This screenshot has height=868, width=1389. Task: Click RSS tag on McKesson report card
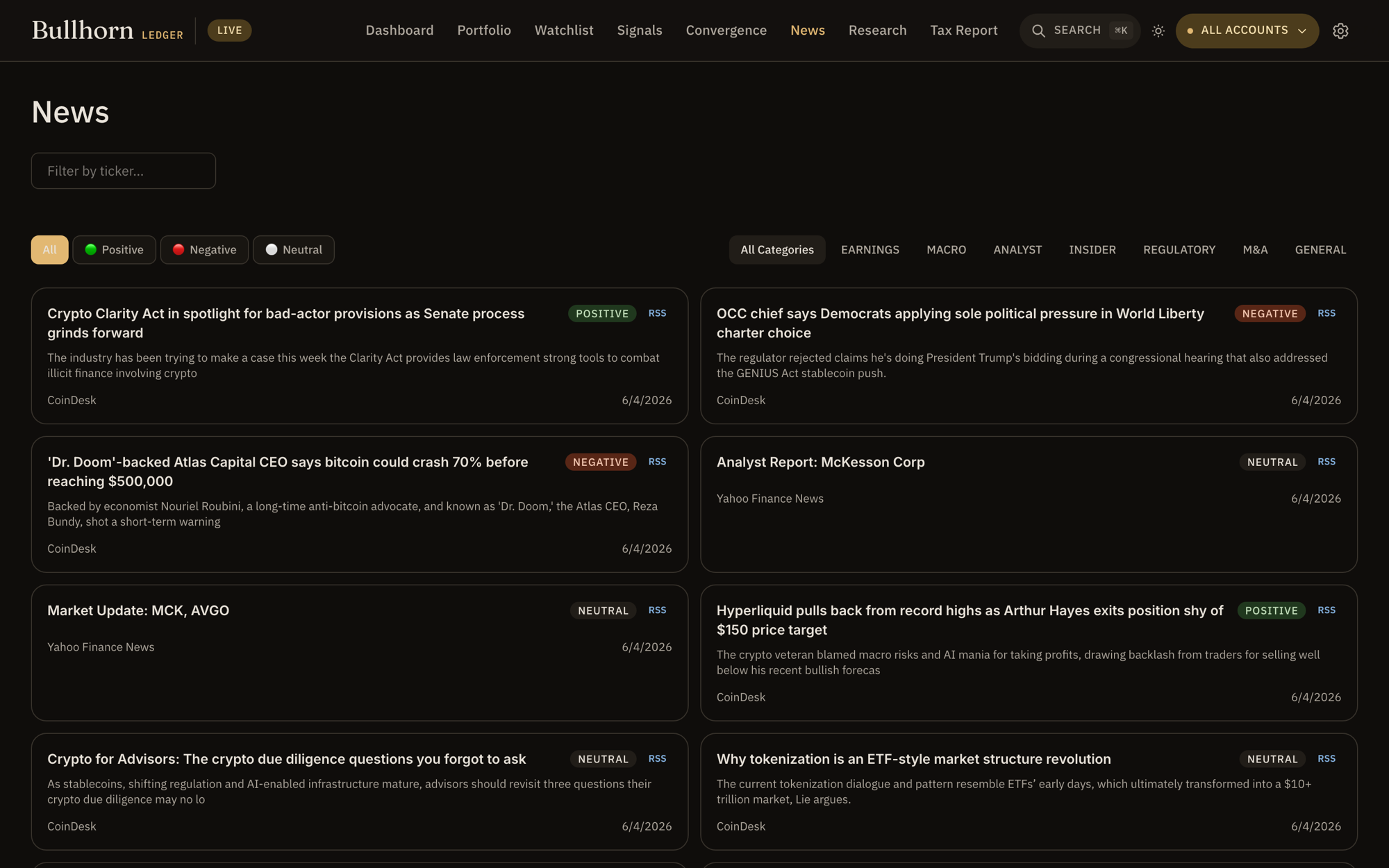coord(1326,462)
